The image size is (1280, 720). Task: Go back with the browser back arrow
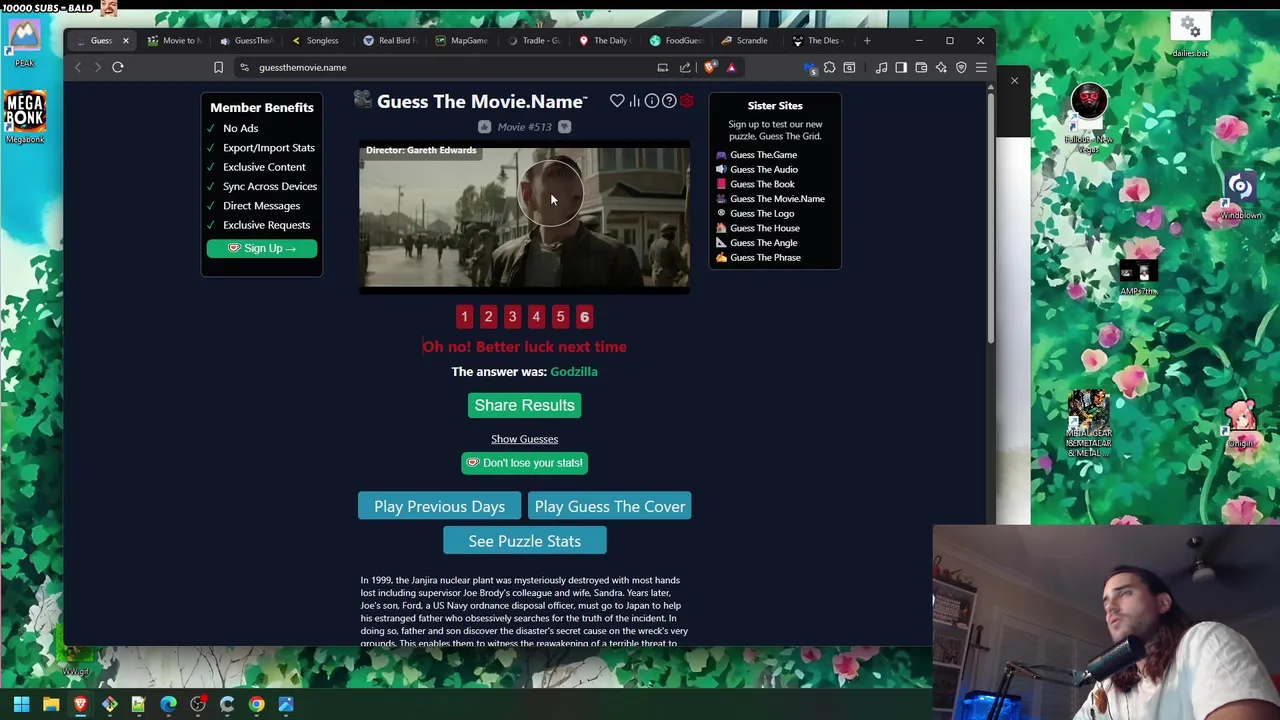pyautogui.click(x=78, y=67)
